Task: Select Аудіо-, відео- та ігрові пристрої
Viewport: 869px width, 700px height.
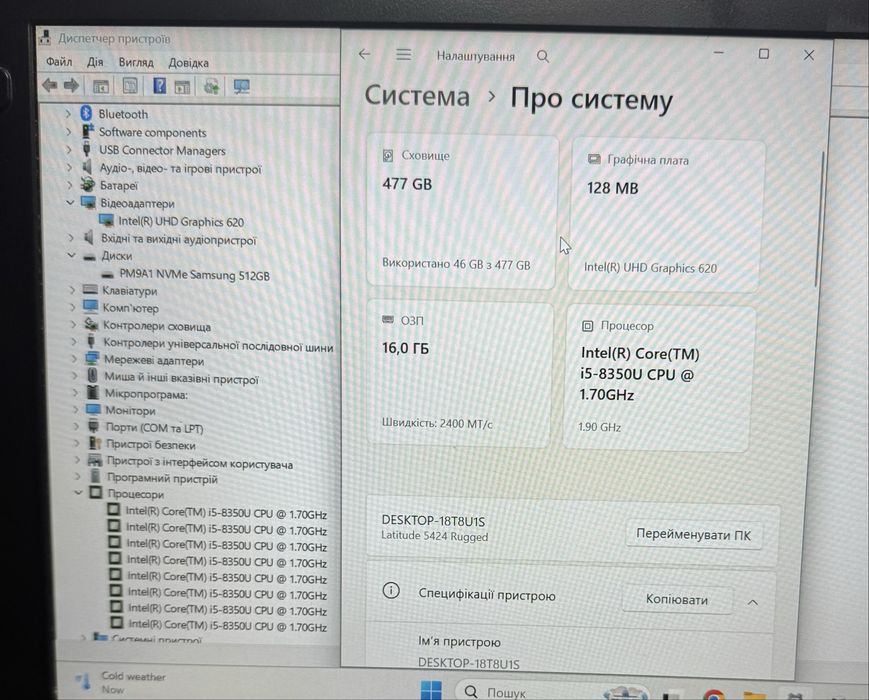Action: (180, 169)
